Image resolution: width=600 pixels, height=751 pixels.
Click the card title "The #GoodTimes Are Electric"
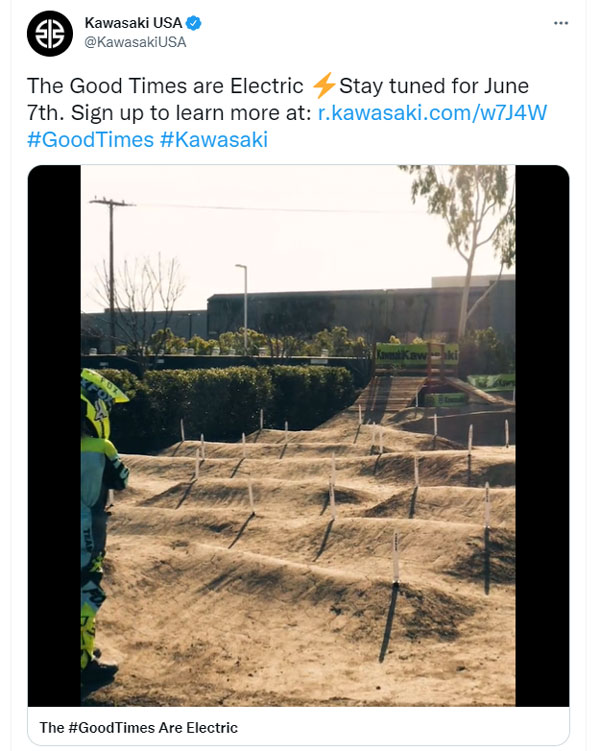[x=139, y=727]
